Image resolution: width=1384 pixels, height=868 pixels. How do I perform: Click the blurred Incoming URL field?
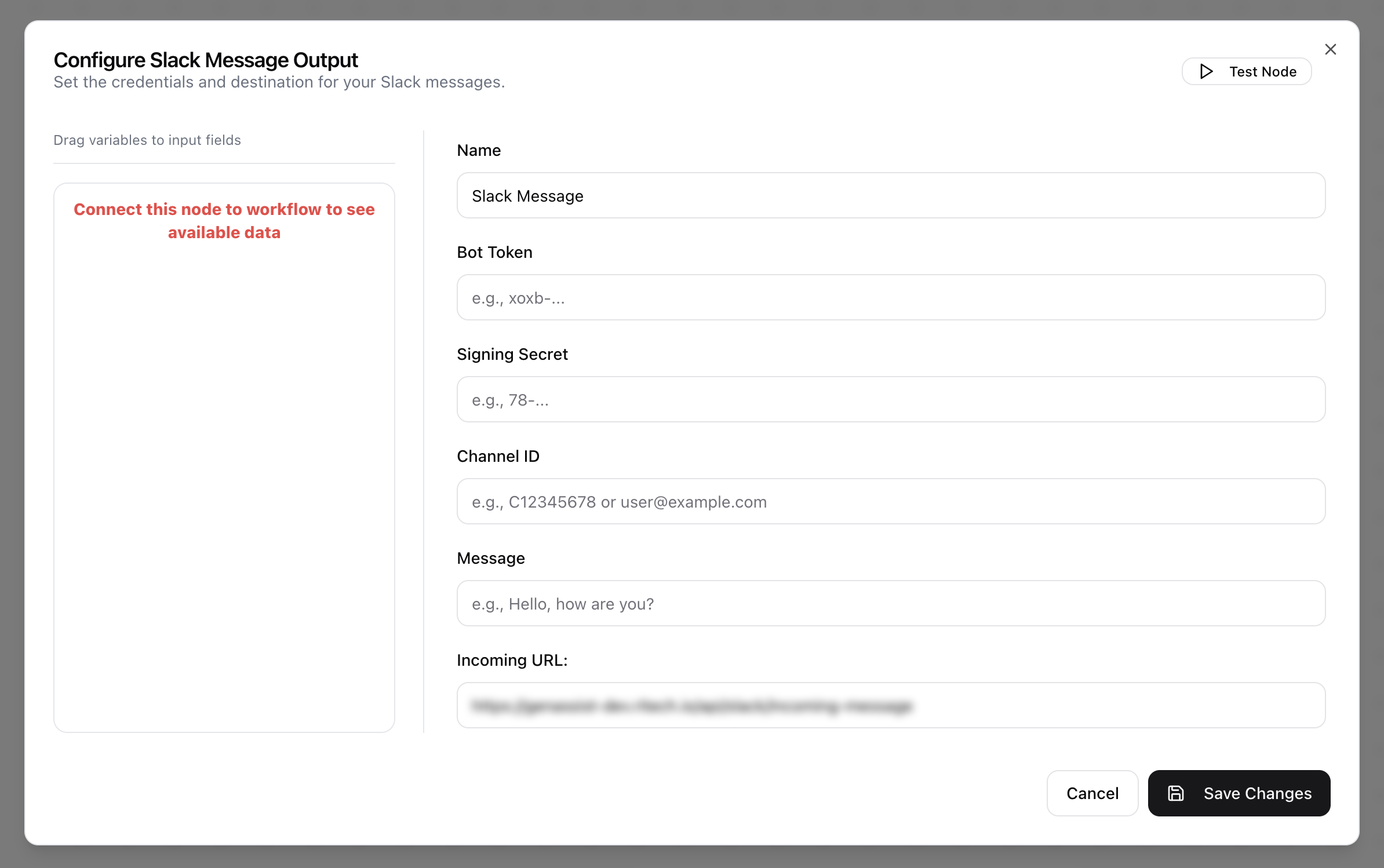tap(891, 706)
